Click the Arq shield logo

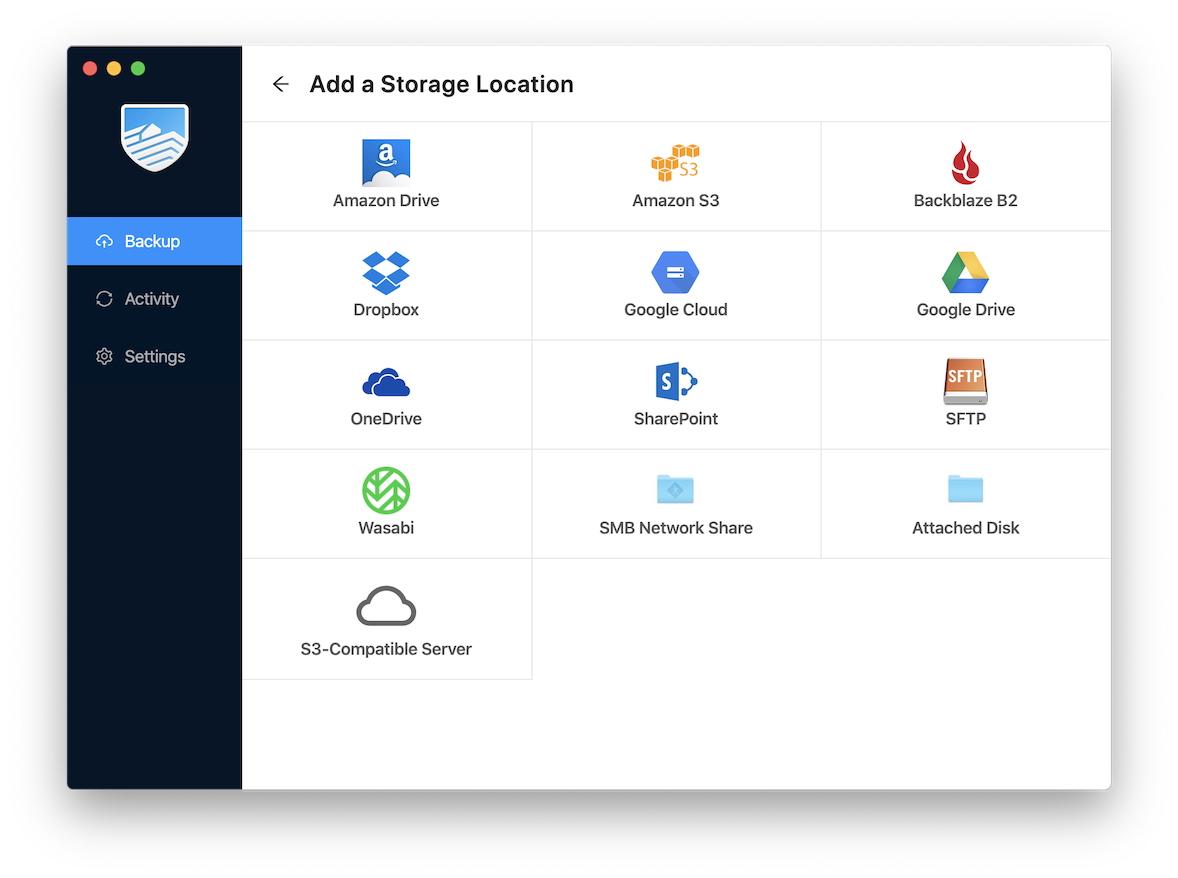point(155,137)
